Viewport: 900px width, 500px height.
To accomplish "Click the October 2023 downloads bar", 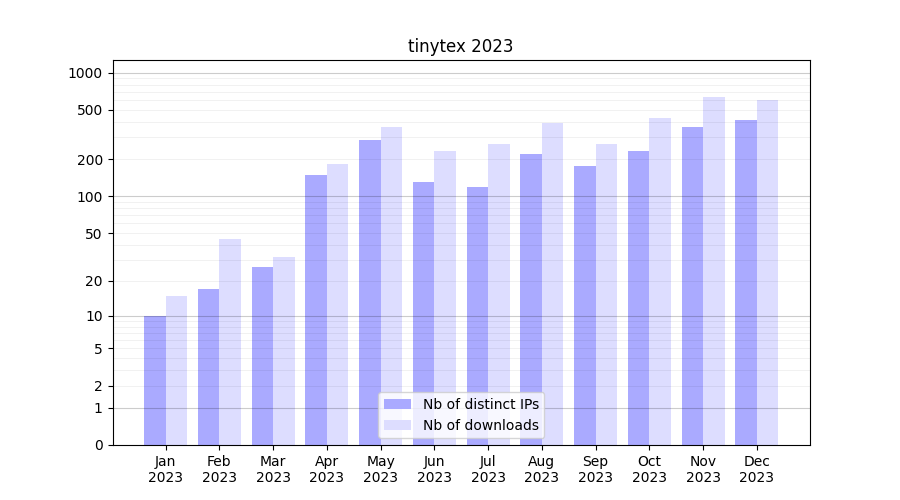I will 660,281.
